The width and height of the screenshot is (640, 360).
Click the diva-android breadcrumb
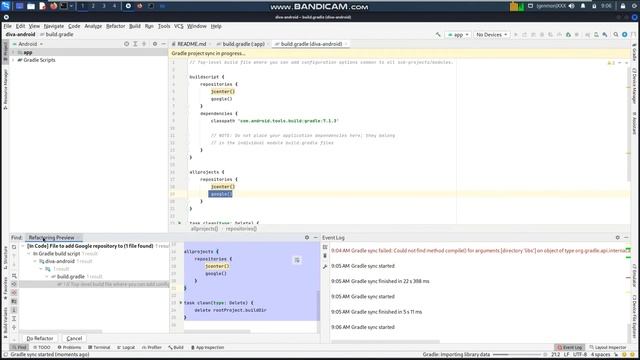(x=20, y=35)
